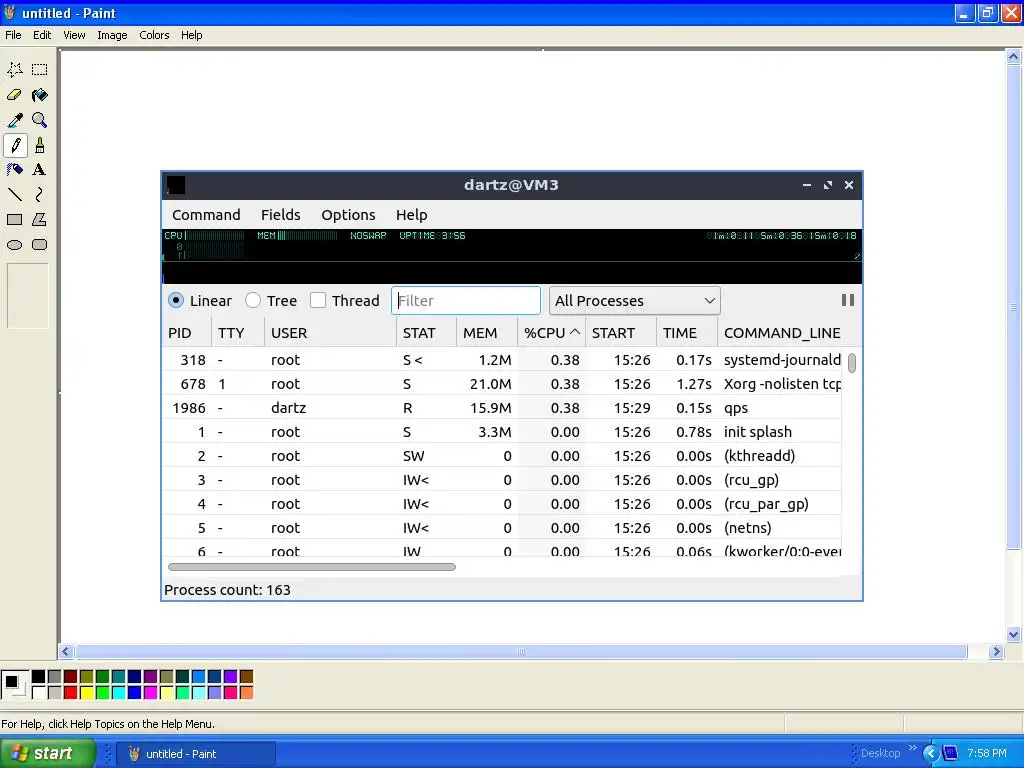Choose the black swatch in the palette

point(39,677)
